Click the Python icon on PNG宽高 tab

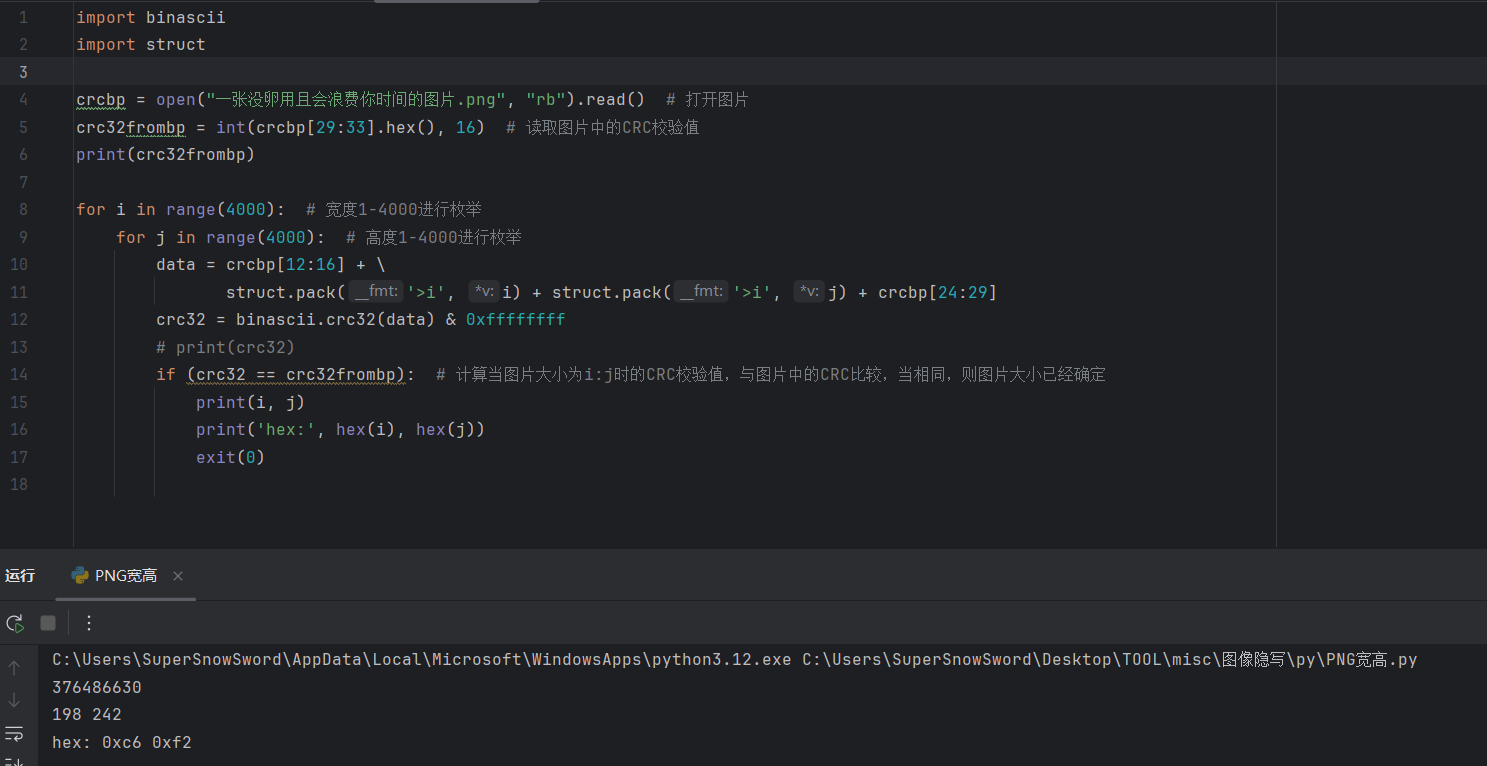pos(80,576)
